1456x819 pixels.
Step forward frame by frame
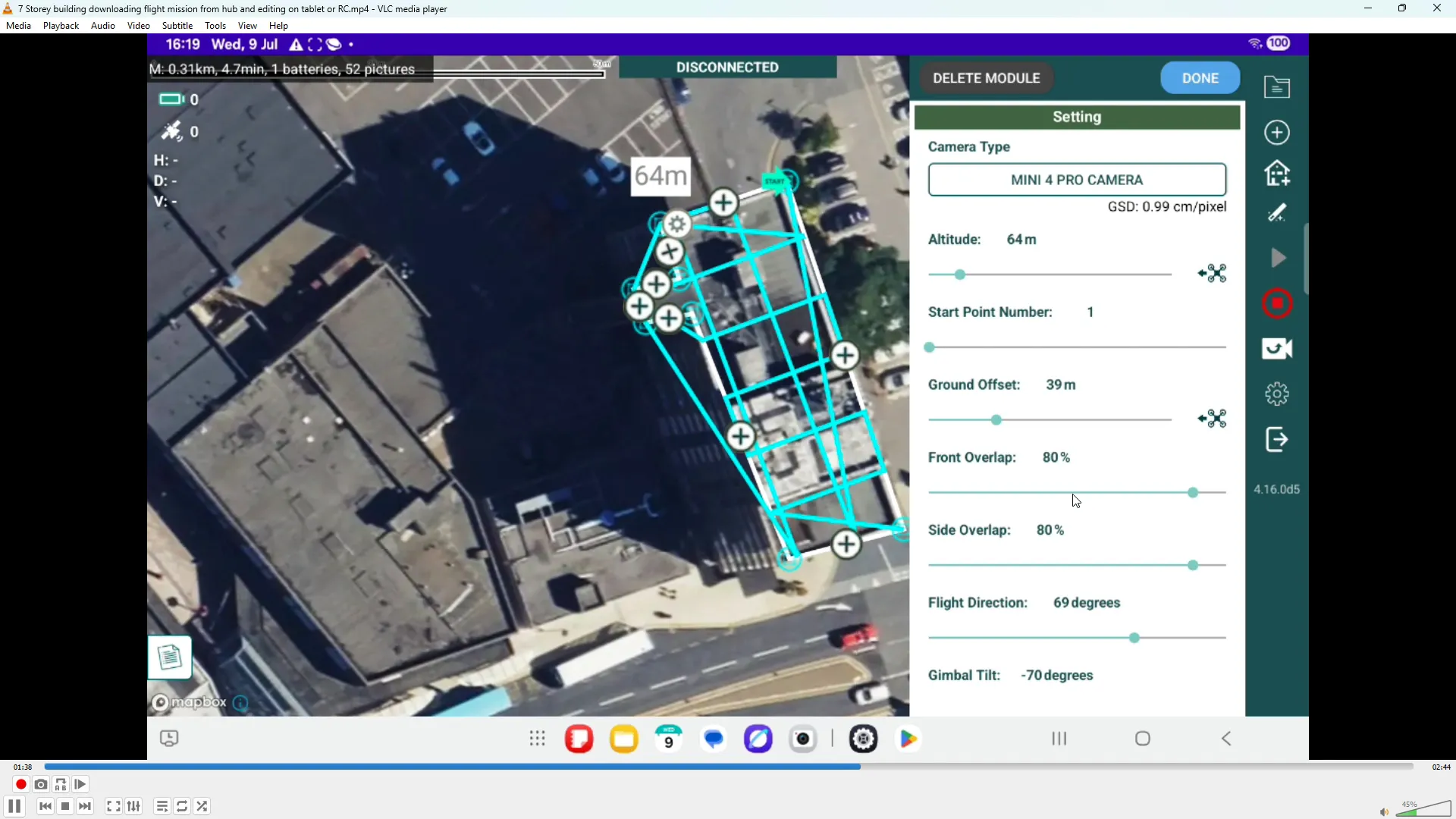[80, 784]
